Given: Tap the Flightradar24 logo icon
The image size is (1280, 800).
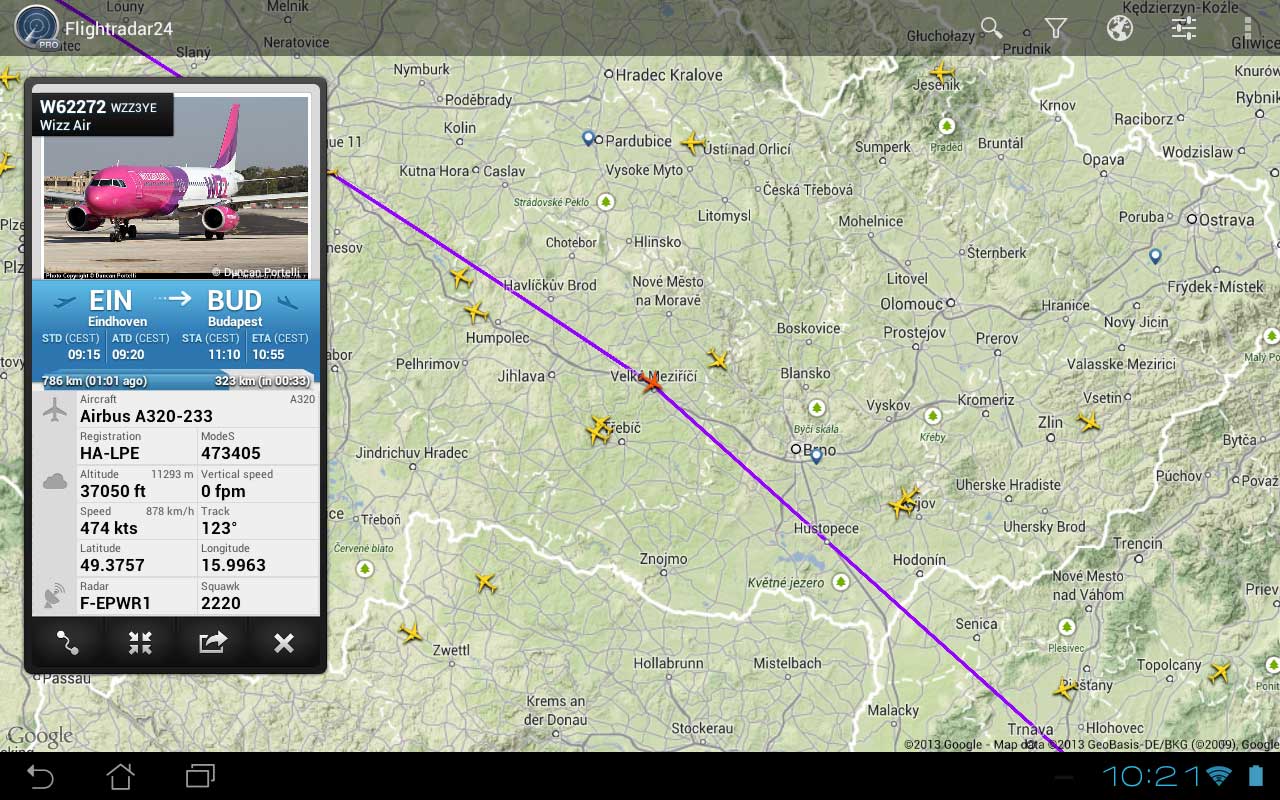Looking at the screenshot, I should (x=36, y=28).
